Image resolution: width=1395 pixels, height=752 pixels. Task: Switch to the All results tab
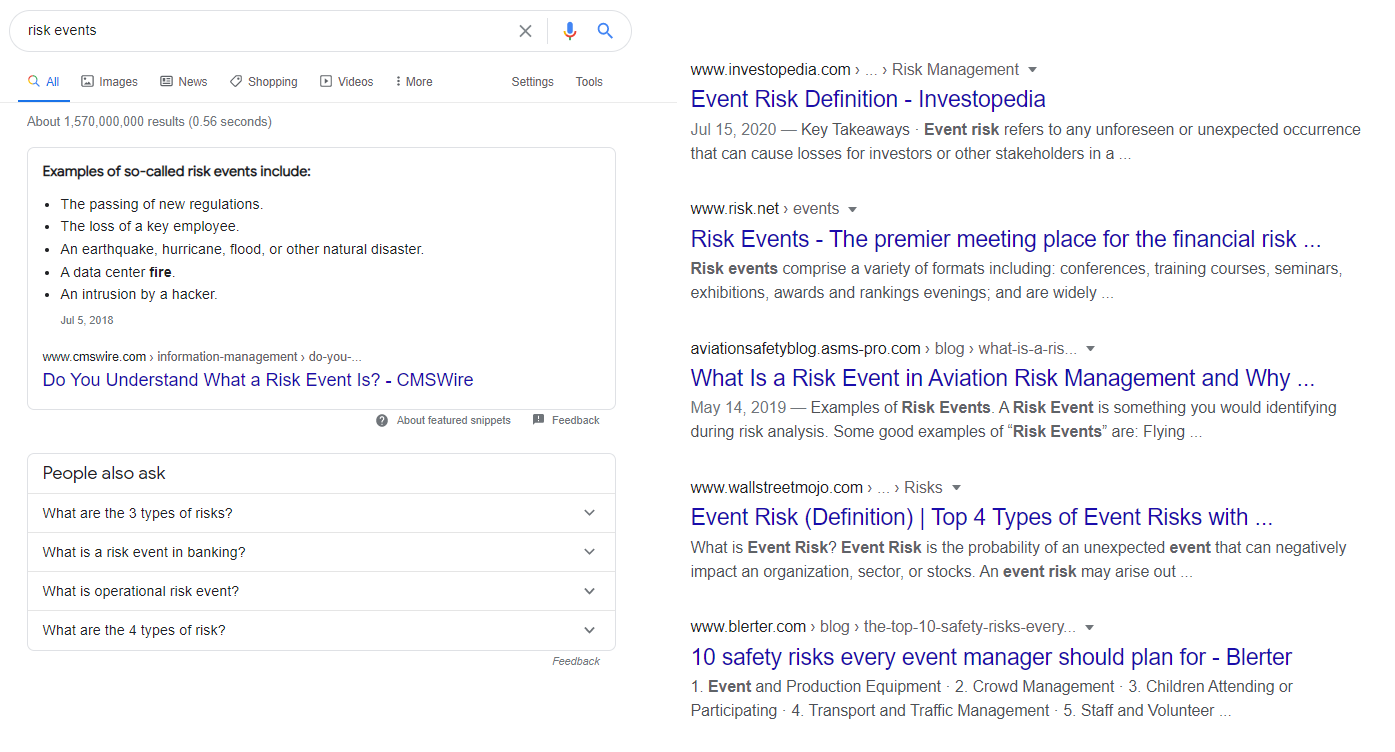point(44,82)
